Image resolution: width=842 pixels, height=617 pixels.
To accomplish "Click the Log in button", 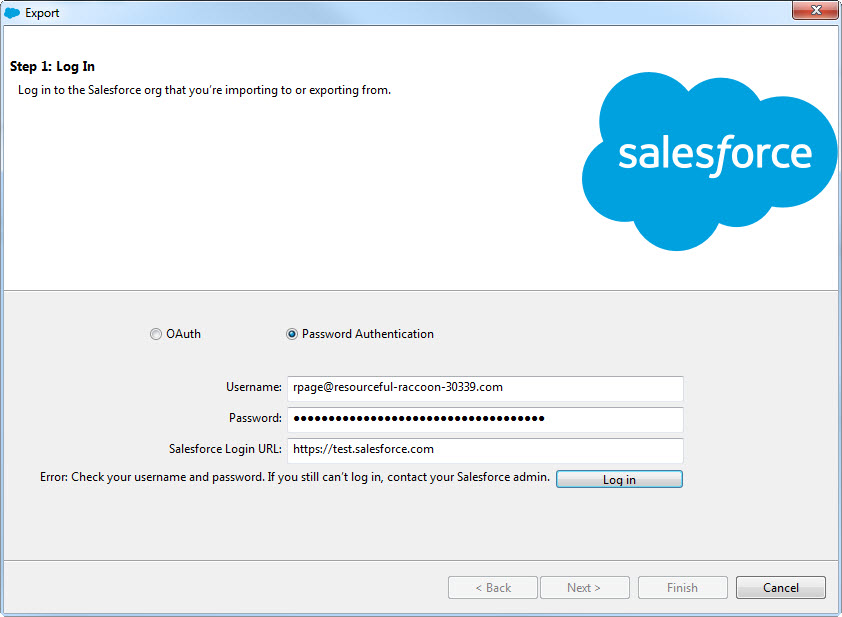I will (619, 479).
